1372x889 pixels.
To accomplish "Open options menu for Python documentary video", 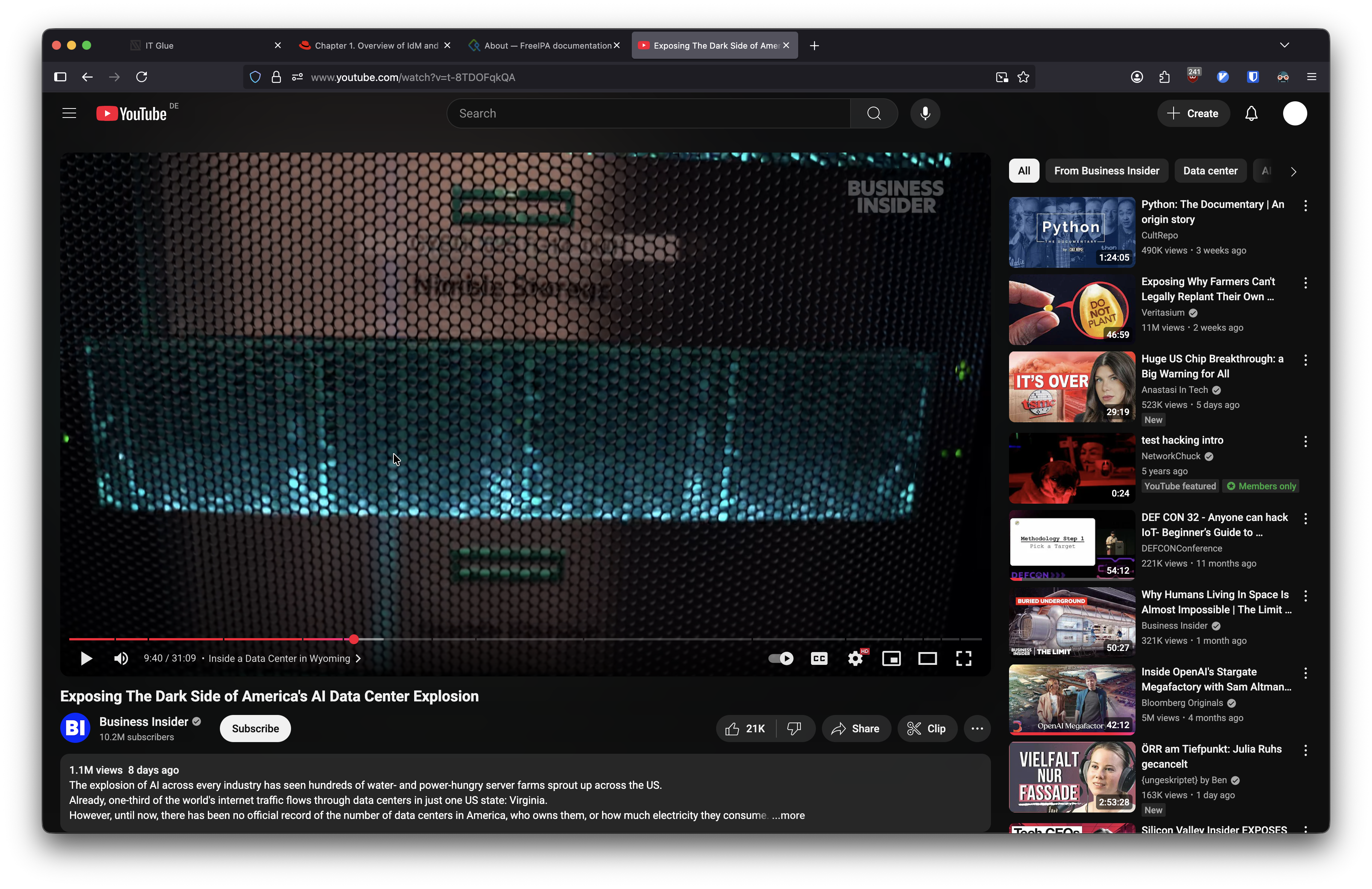I will (x=1305, y=205).
